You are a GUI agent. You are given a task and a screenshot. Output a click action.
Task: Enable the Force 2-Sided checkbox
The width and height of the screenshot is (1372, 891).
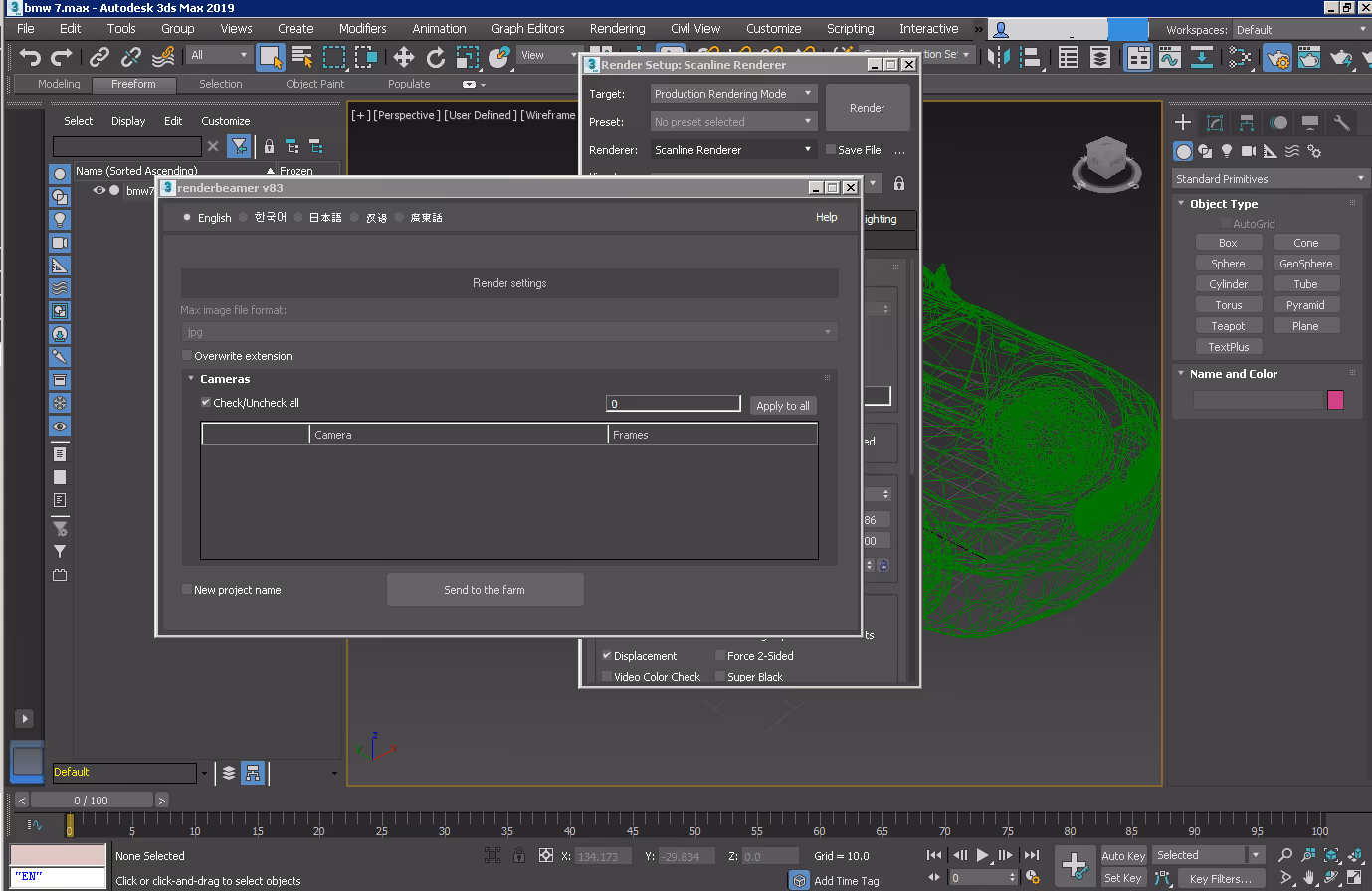click(x=720, y=656)
